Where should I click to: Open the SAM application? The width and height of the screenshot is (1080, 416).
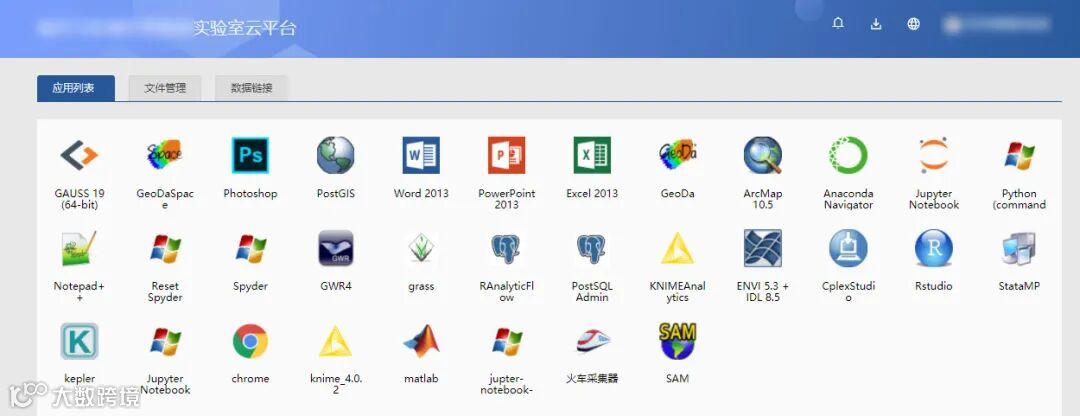pyautogui.click(x=677, y=341)
